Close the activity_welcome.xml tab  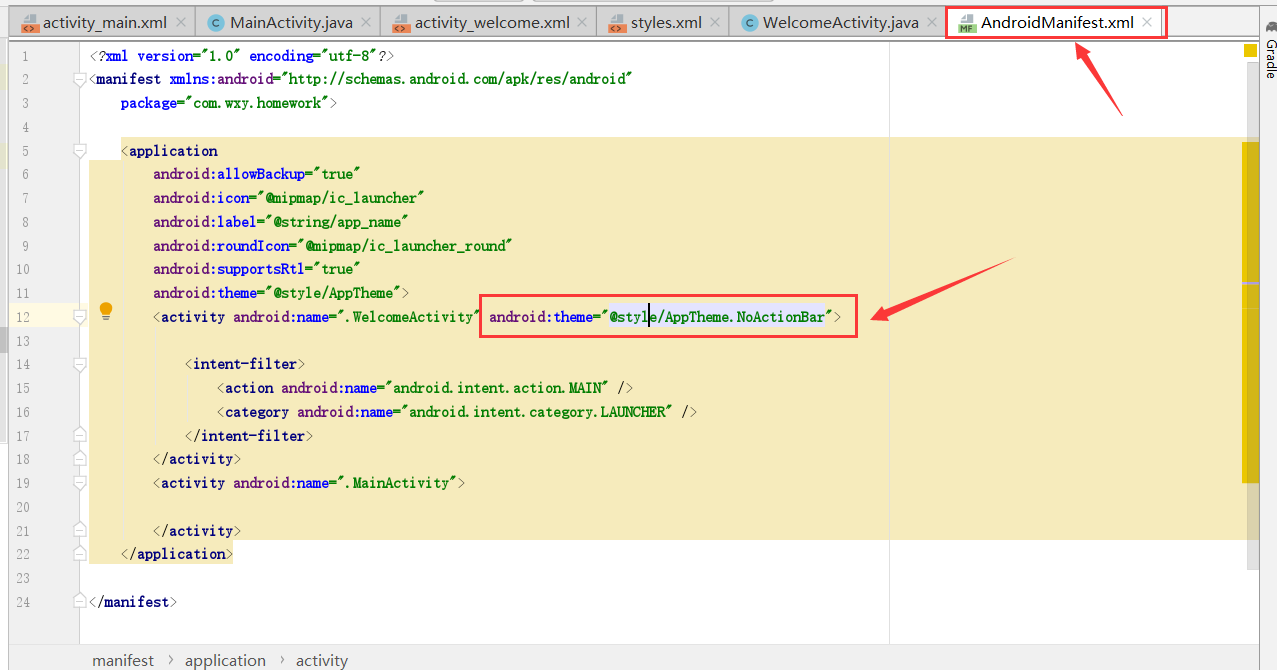583,22
